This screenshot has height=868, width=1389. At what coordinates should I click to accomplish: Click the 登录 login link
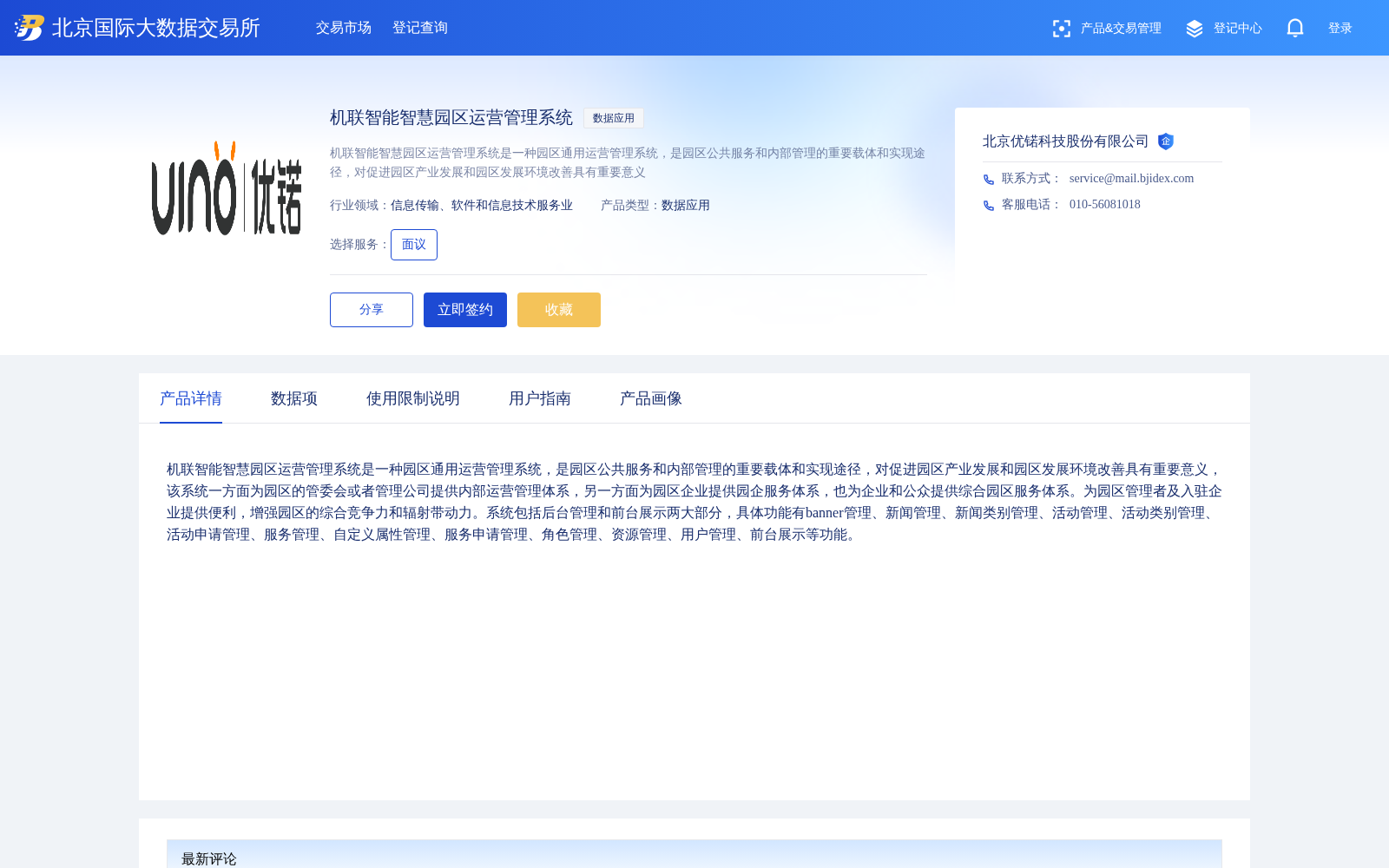[1340, 29]
